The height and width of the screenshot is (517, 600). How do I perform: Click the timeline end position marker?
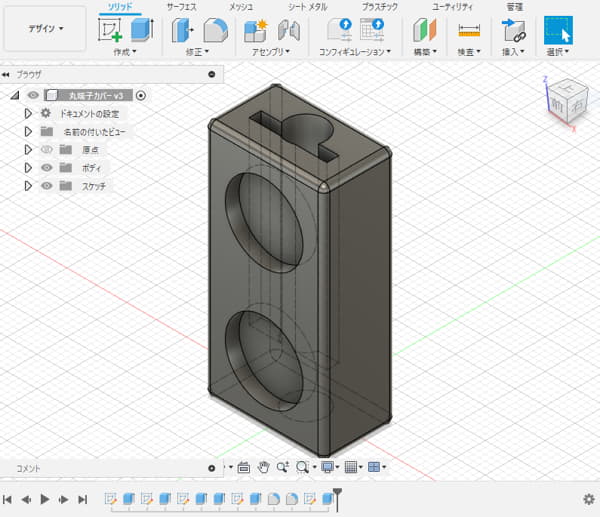click(x=337, y=494)
